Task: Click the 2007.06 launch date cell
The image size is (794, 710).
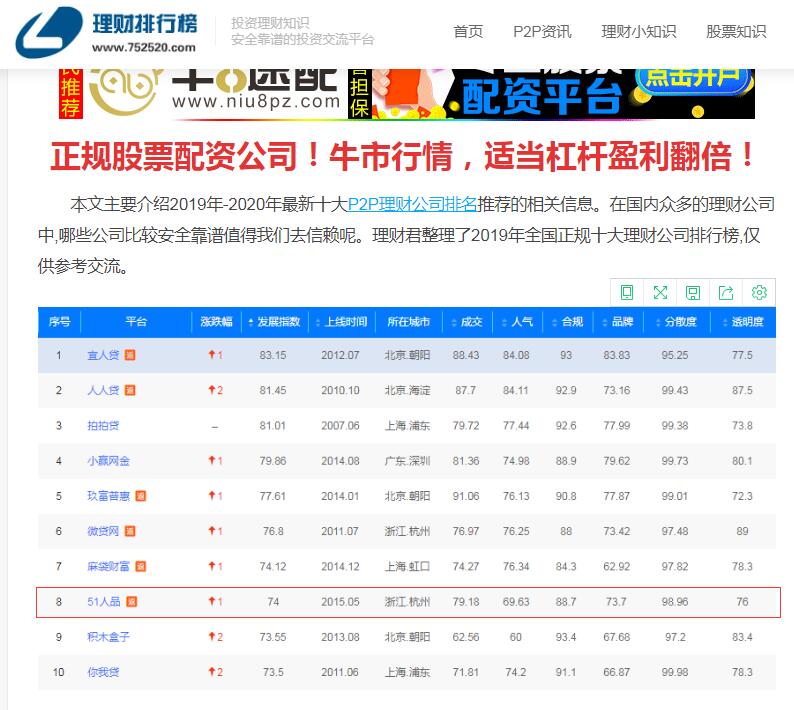Action: (x=340, y=425)
